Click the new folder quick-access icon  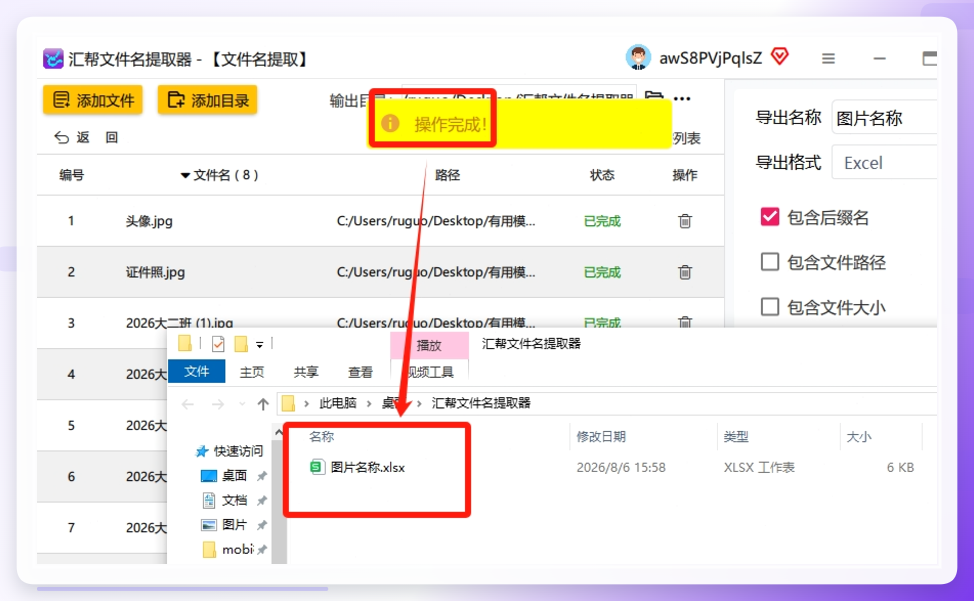[241, 343]
